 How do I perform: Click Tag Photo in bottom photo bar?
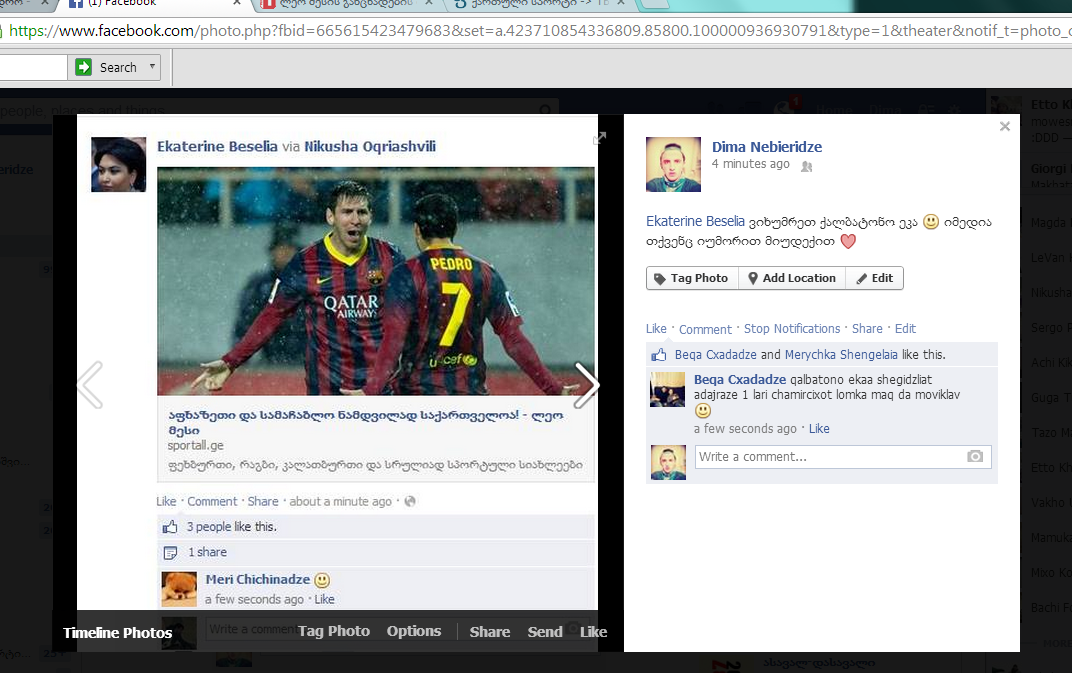(334, 631)
